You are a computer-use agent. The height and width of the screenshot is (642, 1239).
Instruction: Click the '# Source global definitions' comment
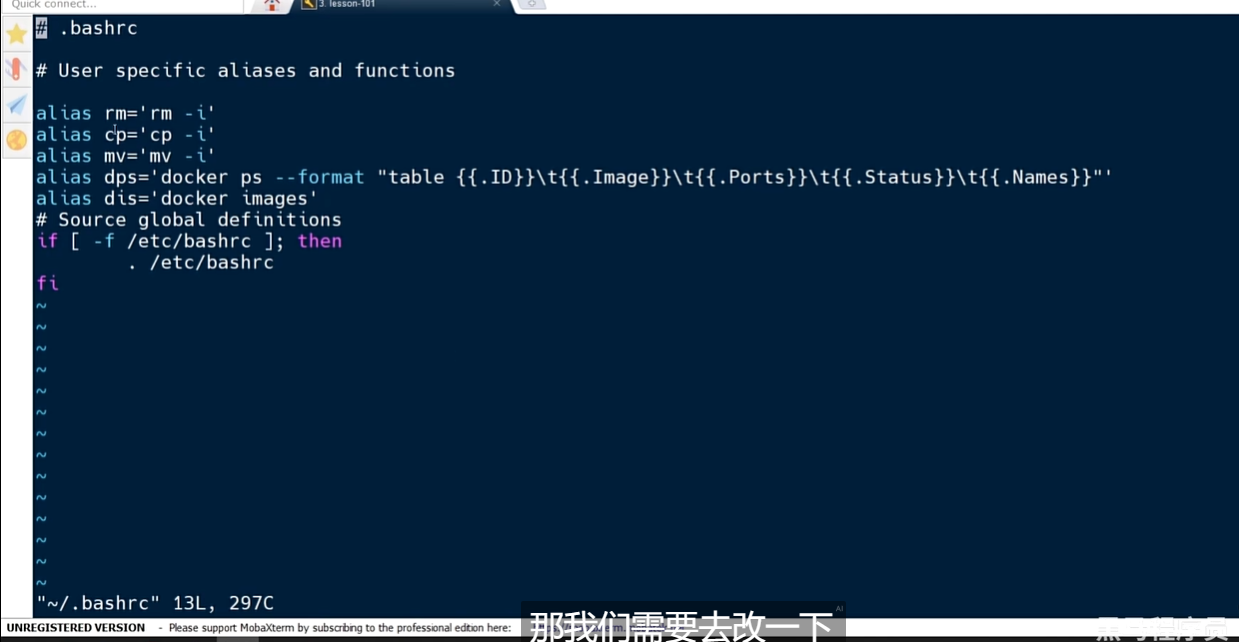189,220
